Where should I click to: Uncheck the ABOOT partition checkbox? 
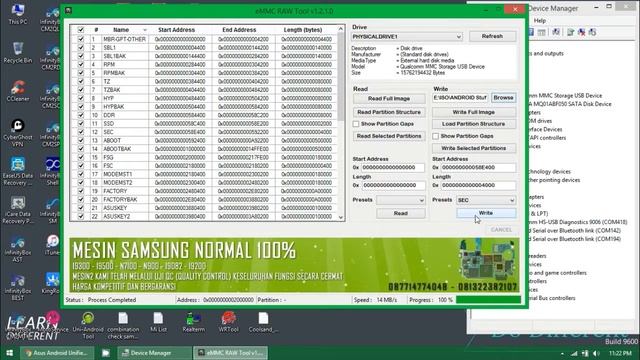coord(80,140)
